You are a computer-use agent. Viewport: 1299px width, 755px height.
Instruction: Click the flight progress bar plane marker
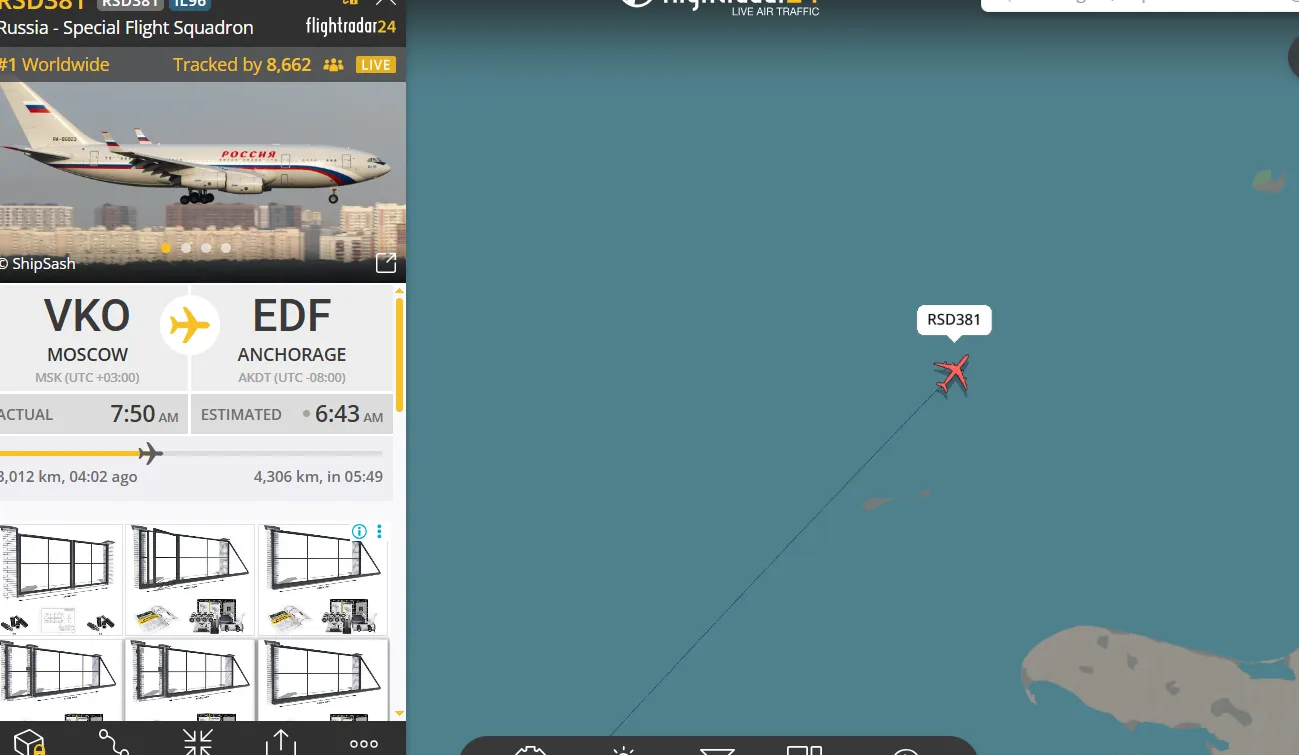(150, 453)
